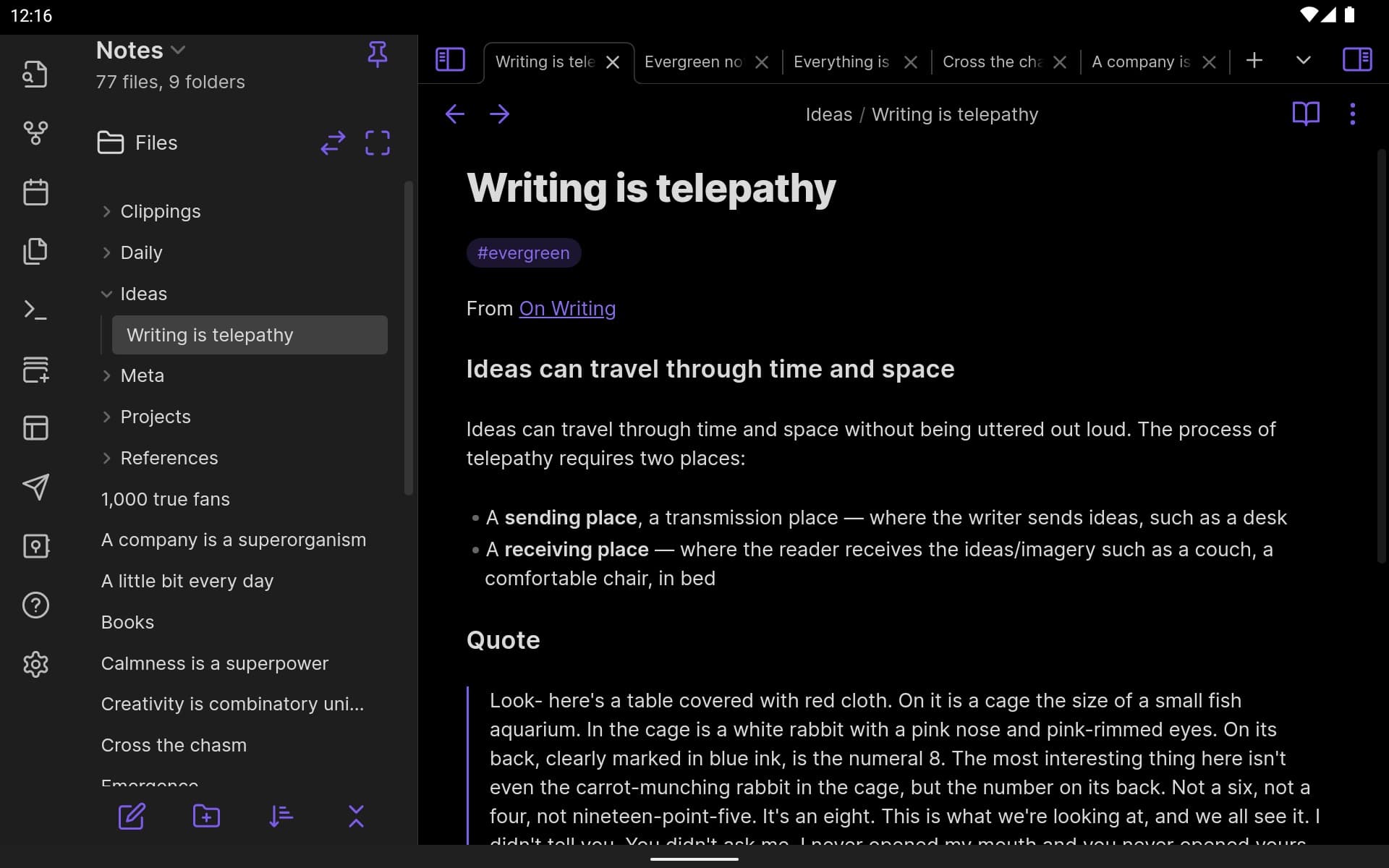1389x868 pixels.
Task: Open Obsidian settings
Action: (x=35, y=665)
